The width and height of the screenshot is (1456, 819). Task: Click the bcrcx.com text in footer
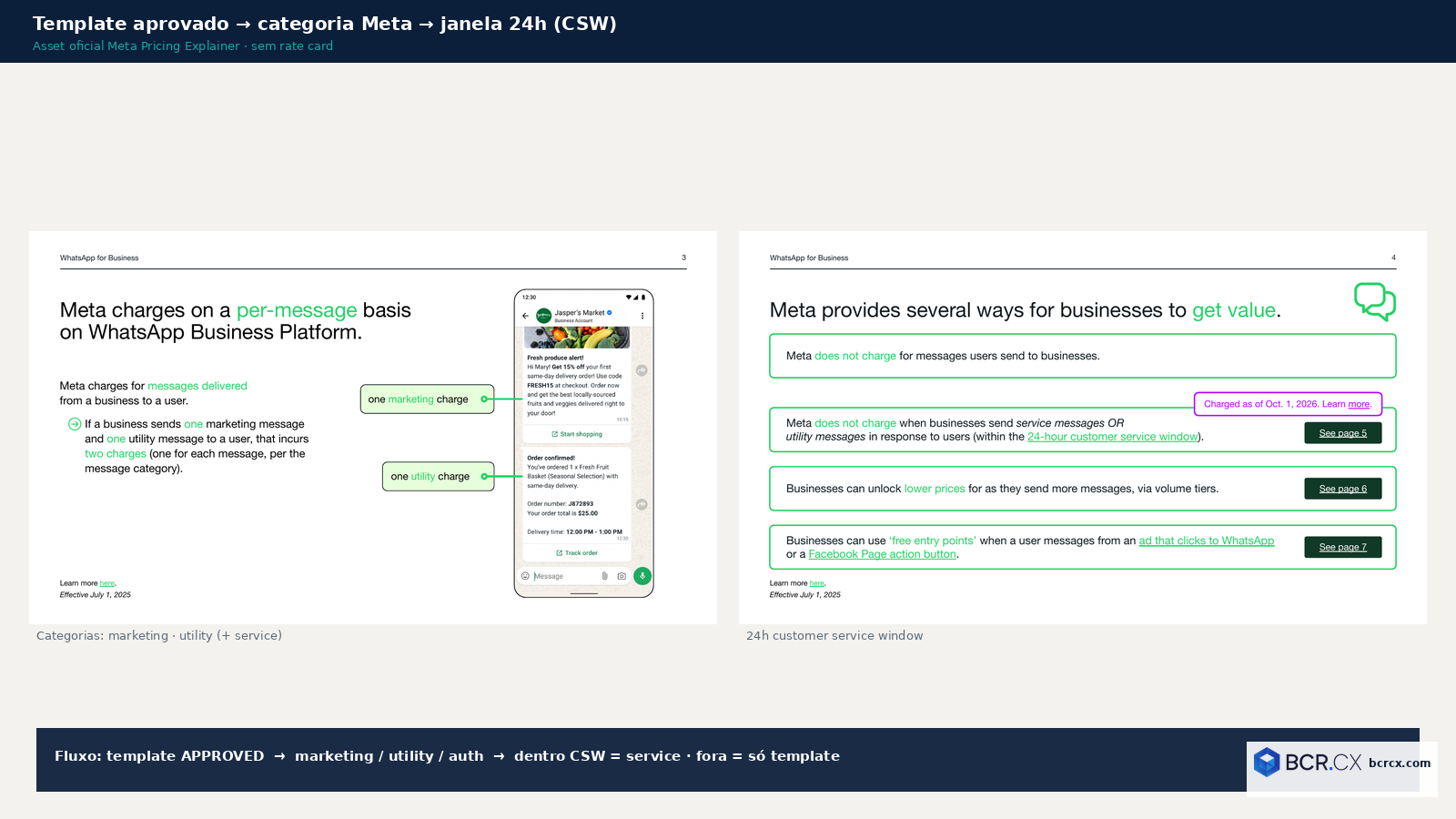[1400, 763]
